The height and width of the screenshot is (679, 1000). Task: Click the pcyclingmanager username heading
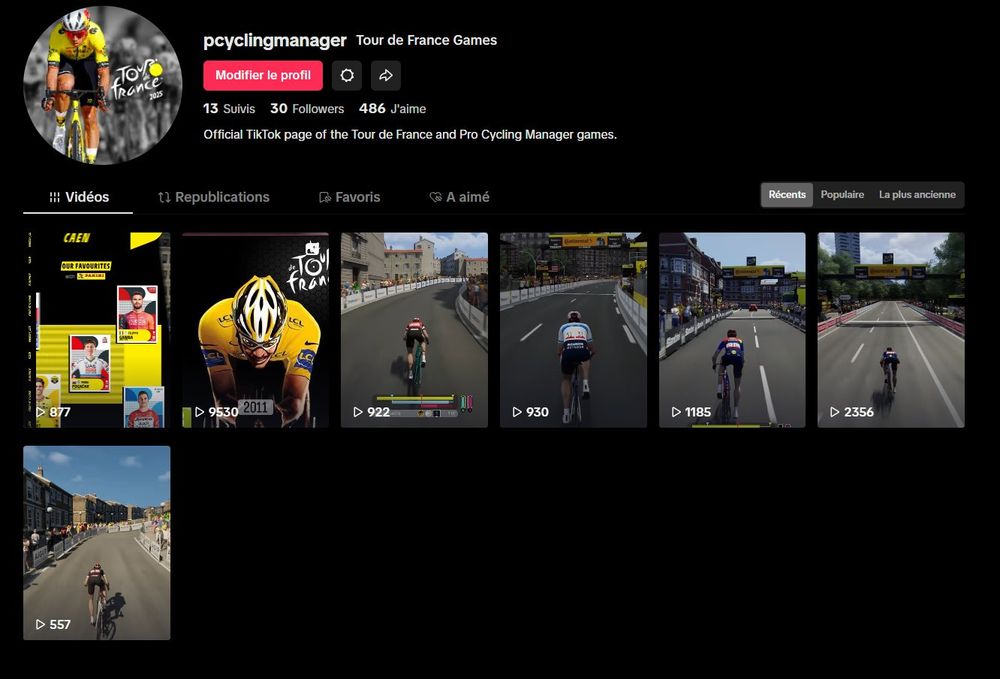(x=275, y=40)
